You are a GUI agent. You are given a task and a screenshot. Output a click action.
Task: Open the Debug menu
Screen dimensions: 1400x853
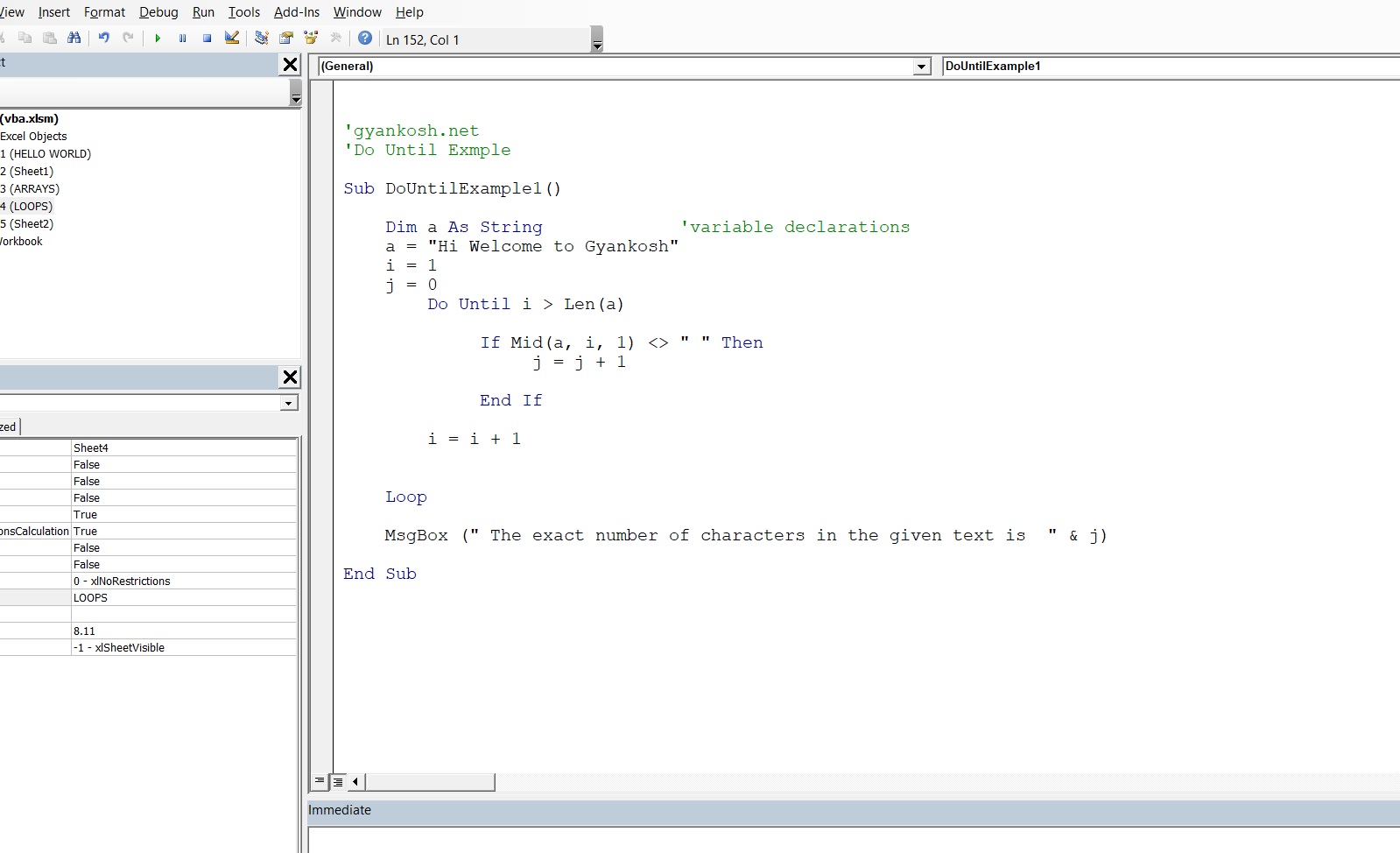pos(158,12)
